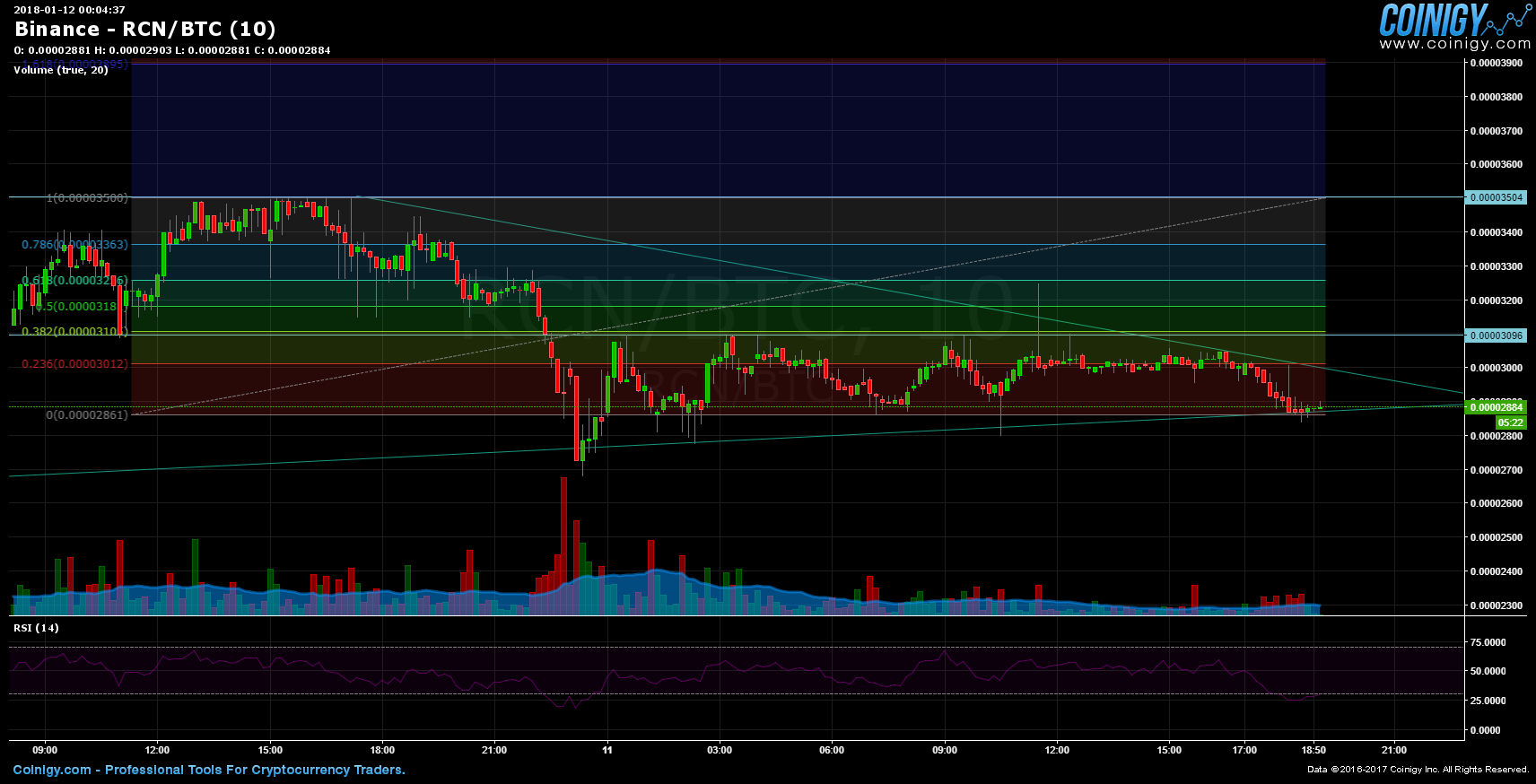Click the Coinigy logo

click(1455, 20)
